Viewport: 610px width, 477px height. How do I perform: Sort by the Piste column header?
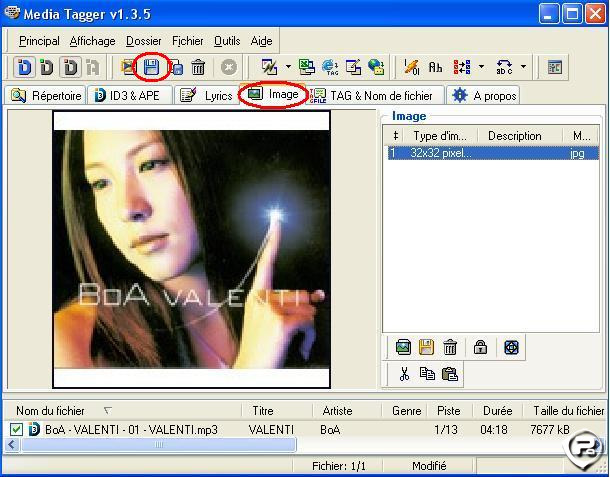point(450,411)
